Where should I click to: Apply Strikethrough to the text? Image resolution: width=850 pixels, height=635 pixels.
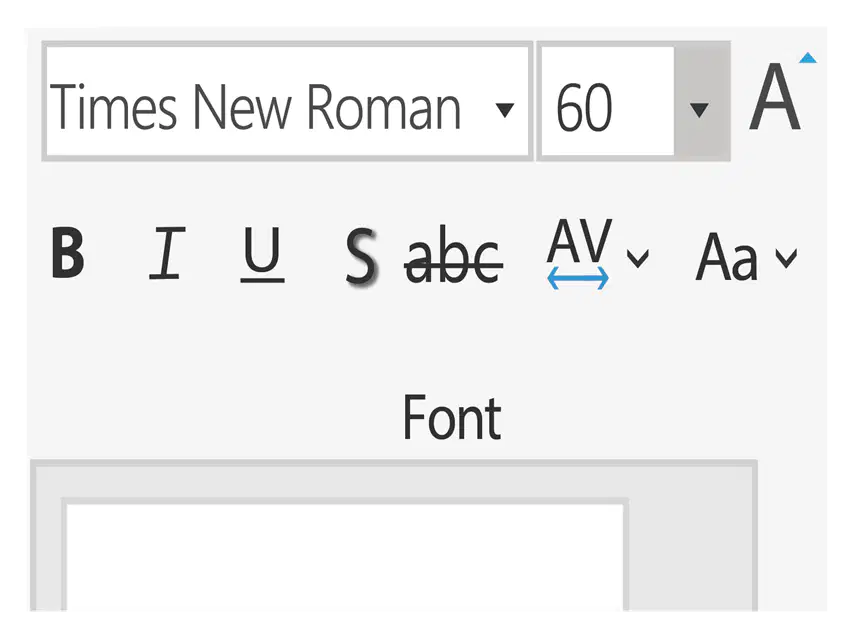pyautogui.click(x=453, y=256)
